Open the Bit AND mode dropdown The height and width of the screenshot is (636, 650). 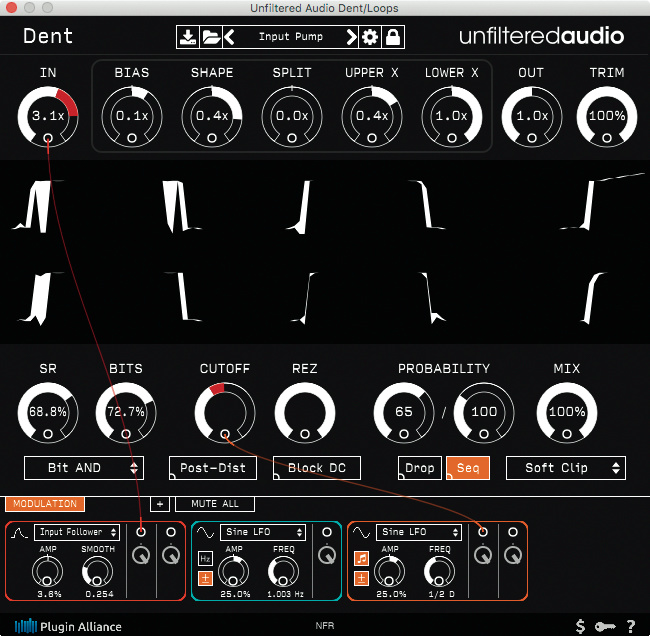84,468
